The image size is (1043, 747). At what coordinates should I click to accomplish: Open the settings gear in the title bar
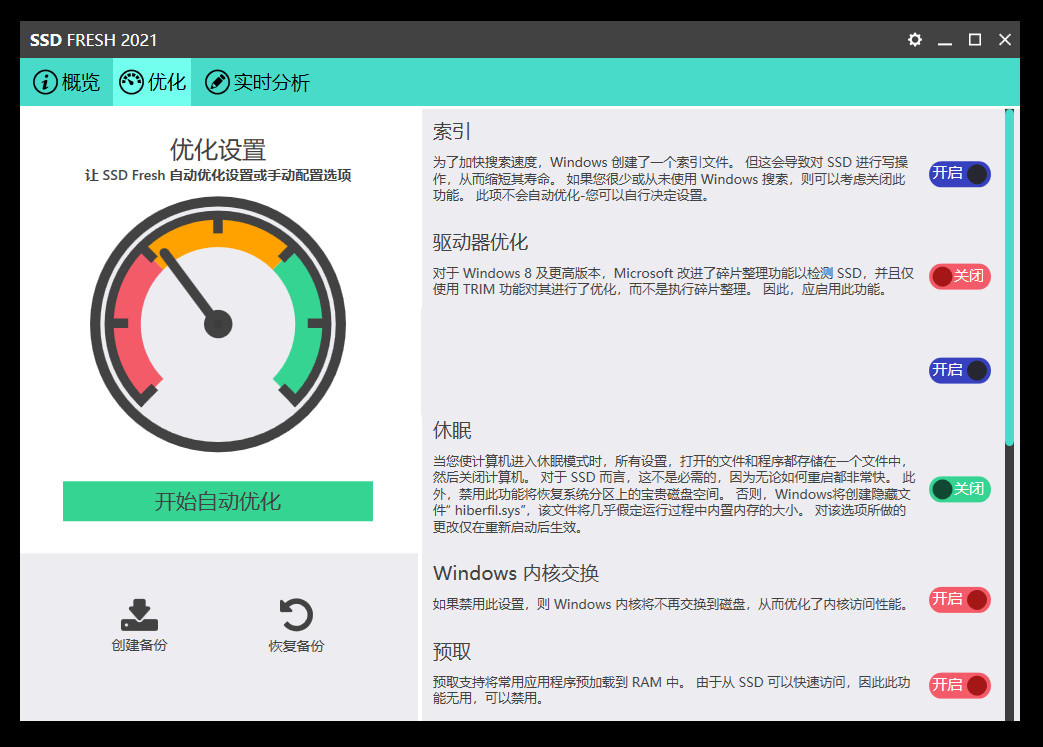pyautogui.click(x=914, y=40)
